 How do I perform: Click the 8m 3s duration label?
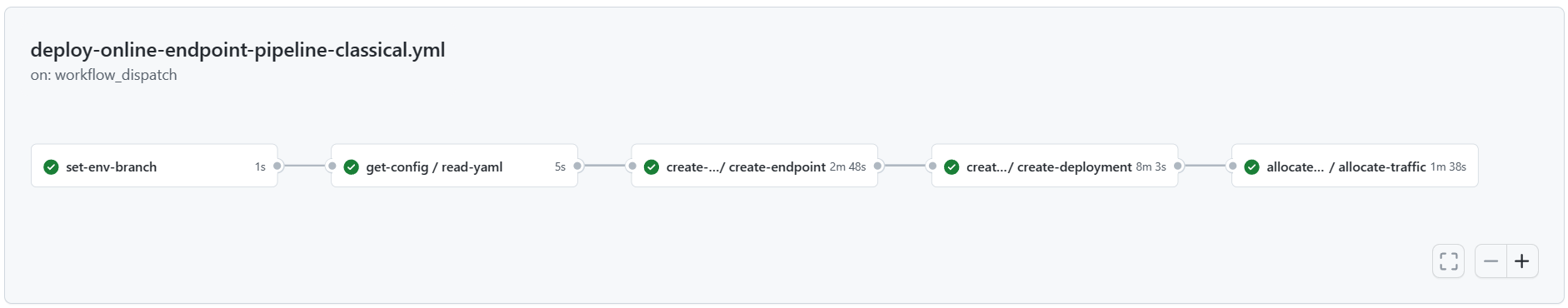pos(1151,166)
